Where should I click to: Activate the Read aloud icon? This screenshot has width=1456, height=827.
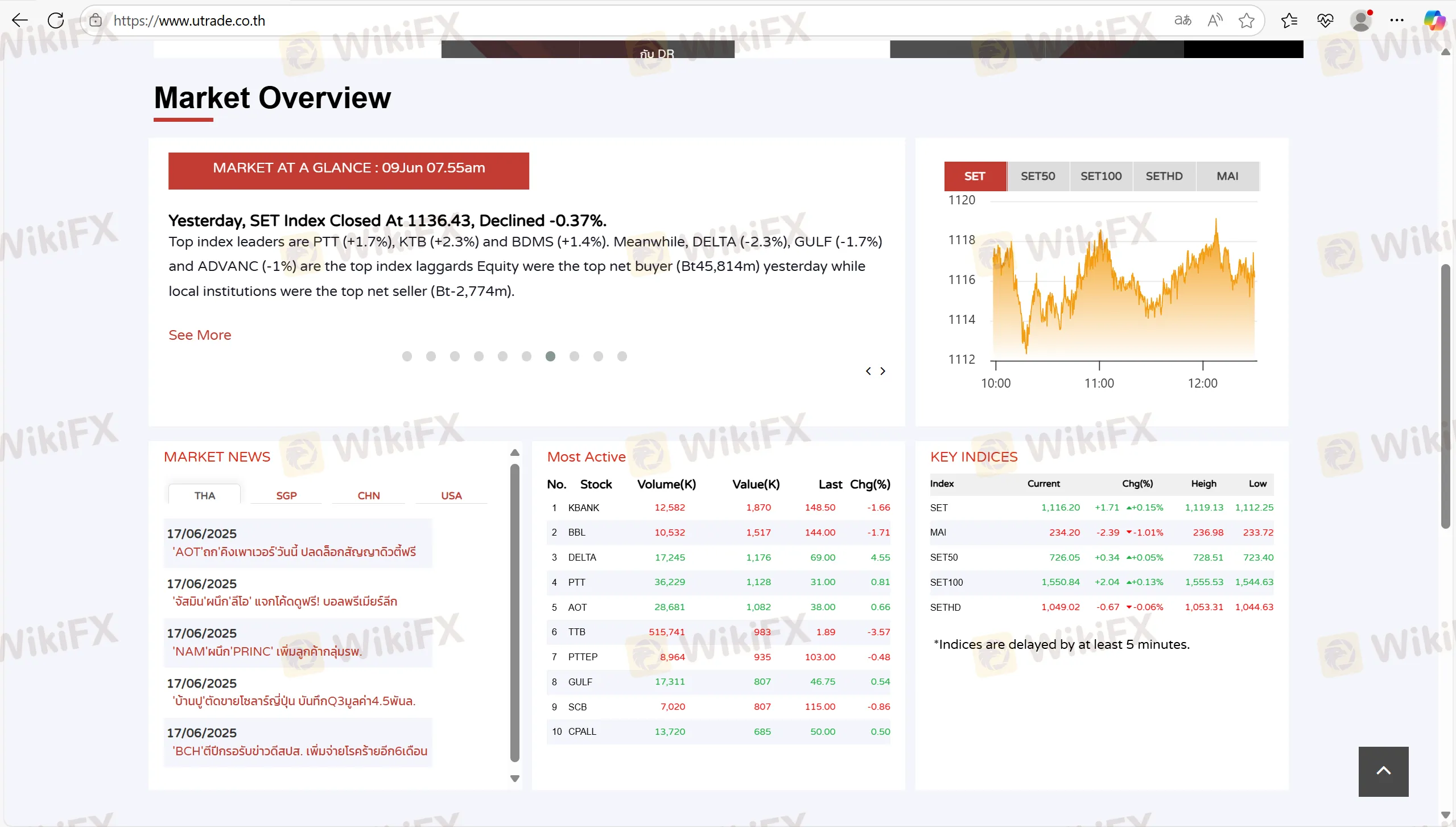click(x=1215, y=20)
